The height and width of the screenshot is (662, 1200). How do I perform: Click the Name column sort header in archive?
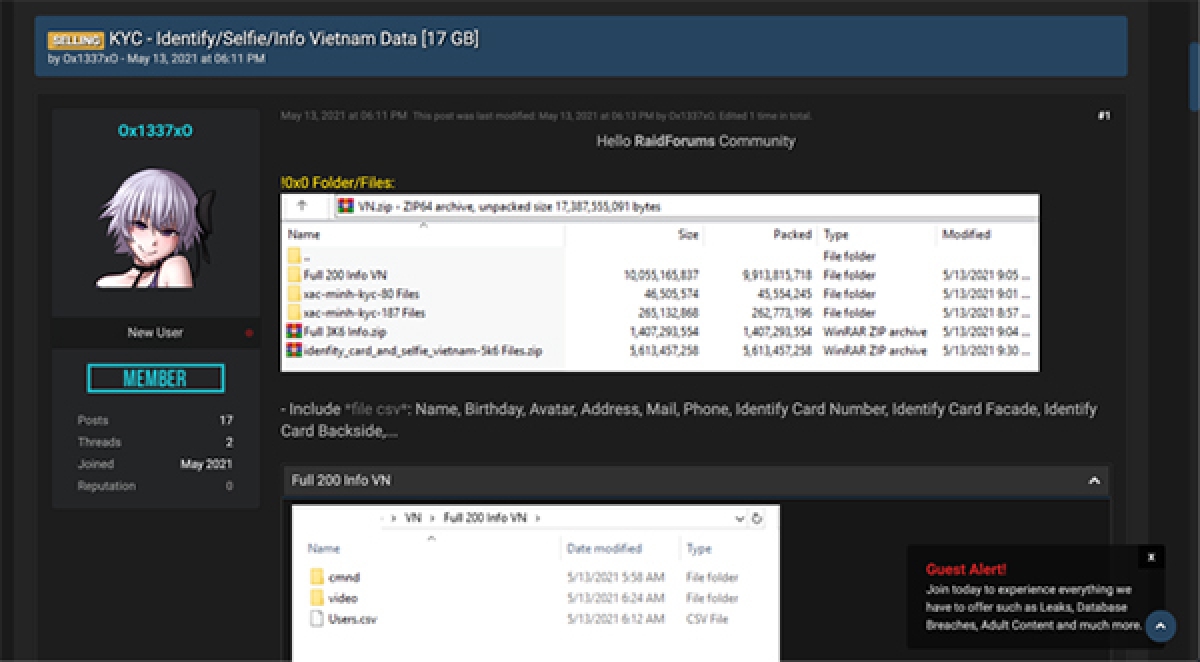(x=304, y=235)
